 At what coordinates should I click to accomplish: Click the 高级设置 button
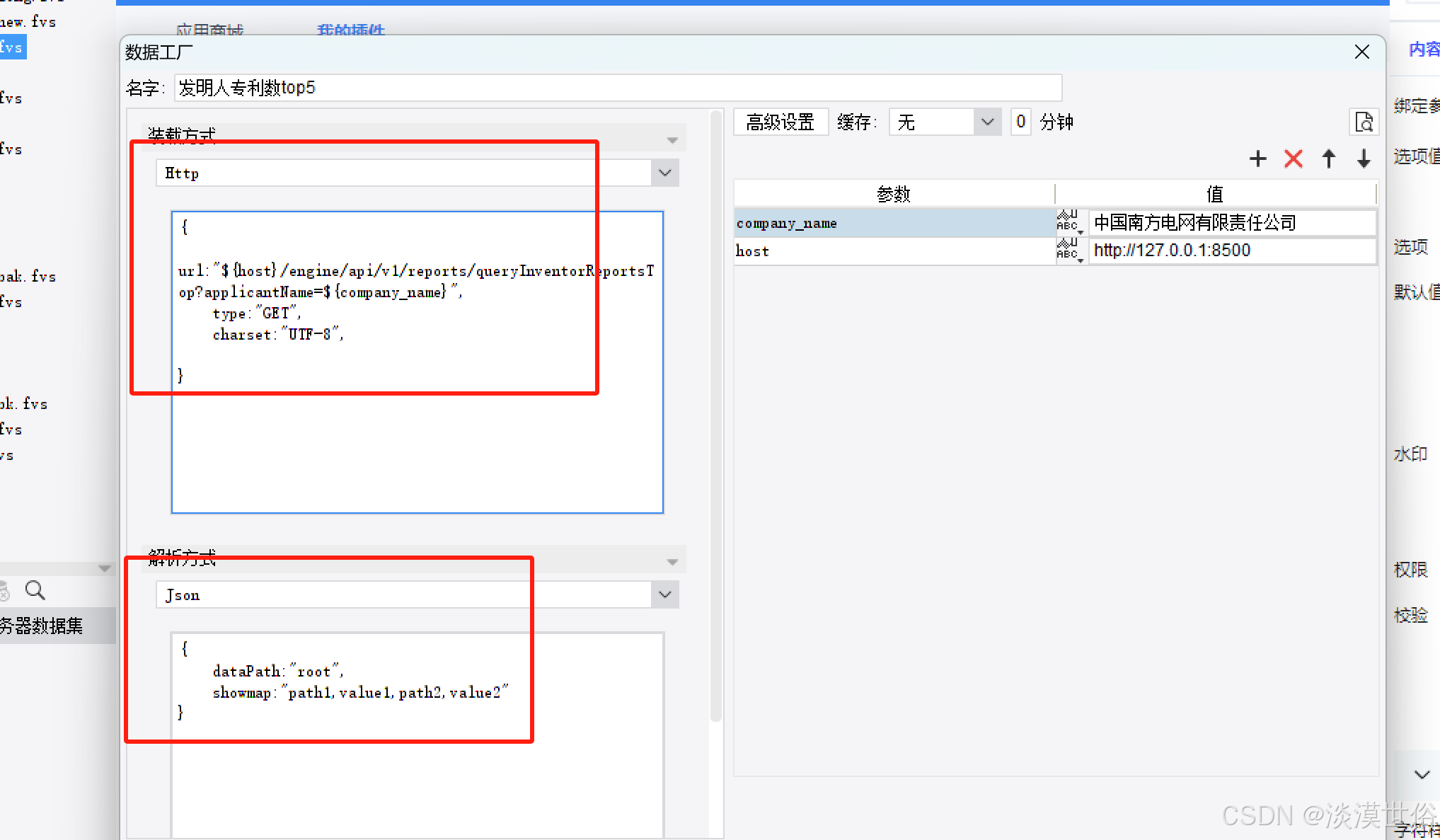pos(781,122)
